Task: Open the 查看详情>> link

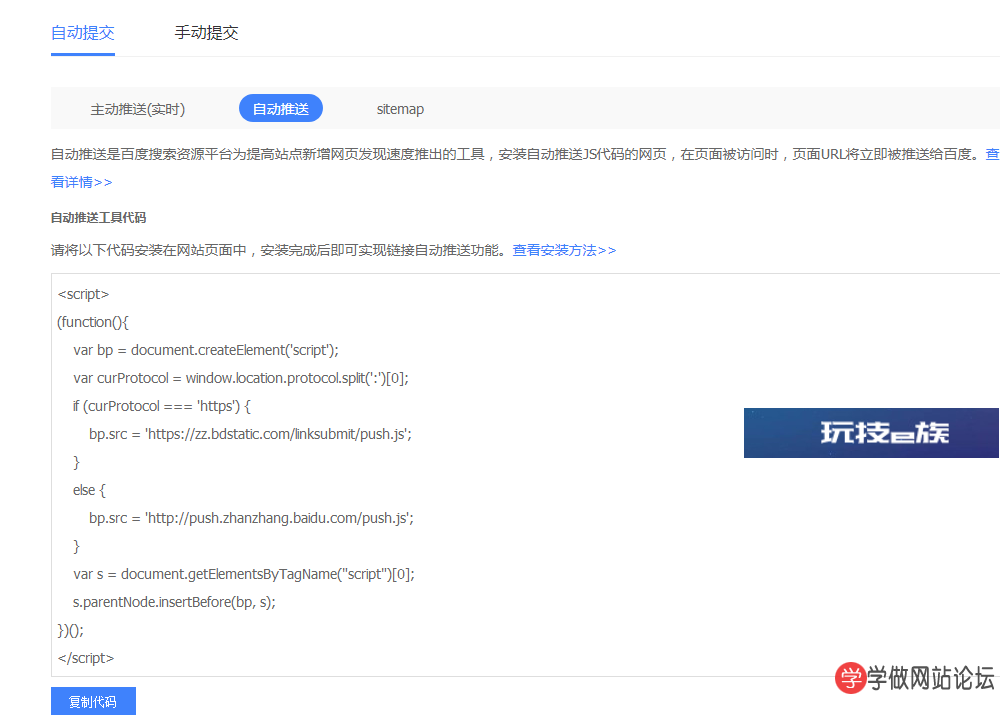Action: click(x=81, y=182)
